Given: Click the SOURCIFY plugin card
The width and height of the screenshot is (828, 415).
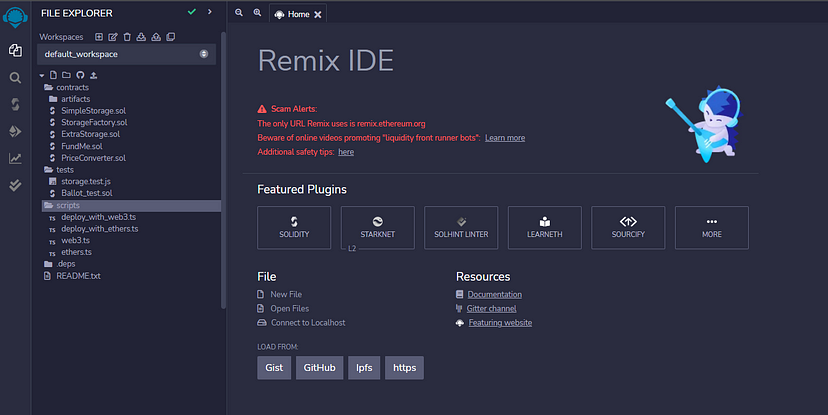Looking at the screenshot, I should coord(628,228).
